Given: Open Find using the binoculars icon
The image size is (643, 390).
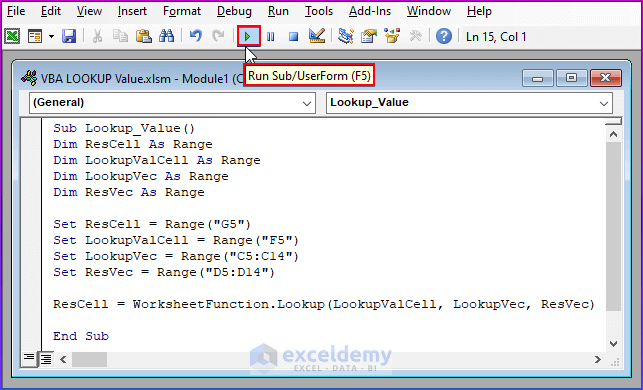Looking at the screenshot, I should point(166,36).
